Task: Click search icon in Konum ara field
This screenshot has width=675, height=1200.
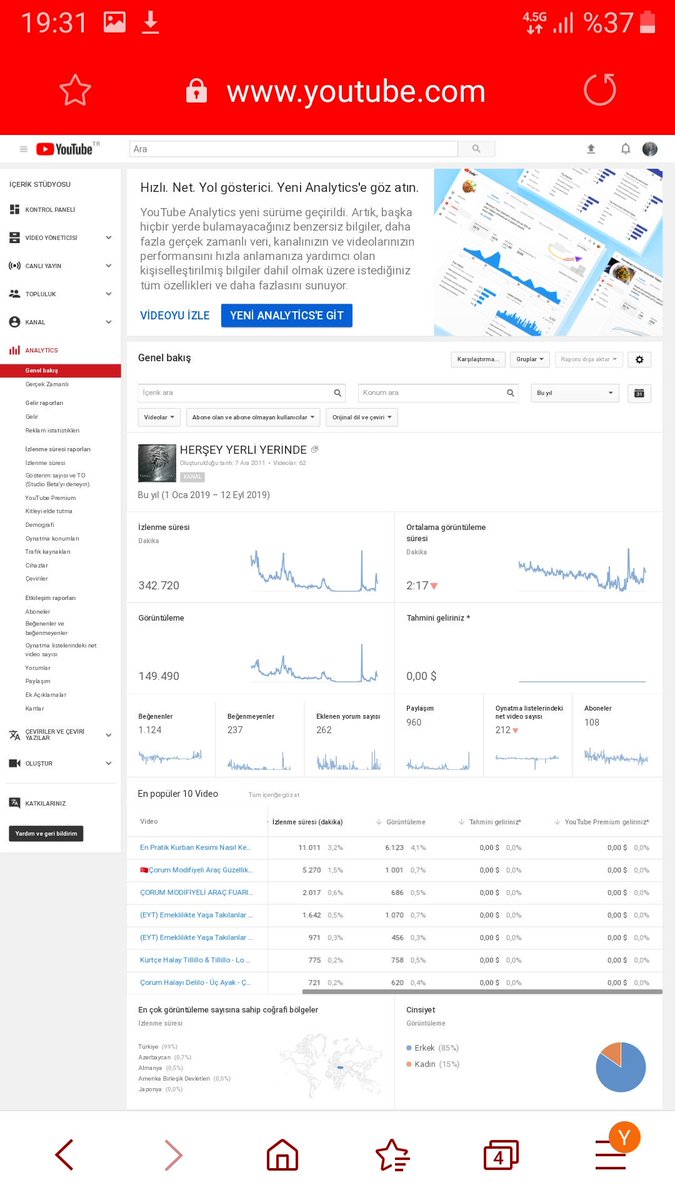Action: point(511,393)
